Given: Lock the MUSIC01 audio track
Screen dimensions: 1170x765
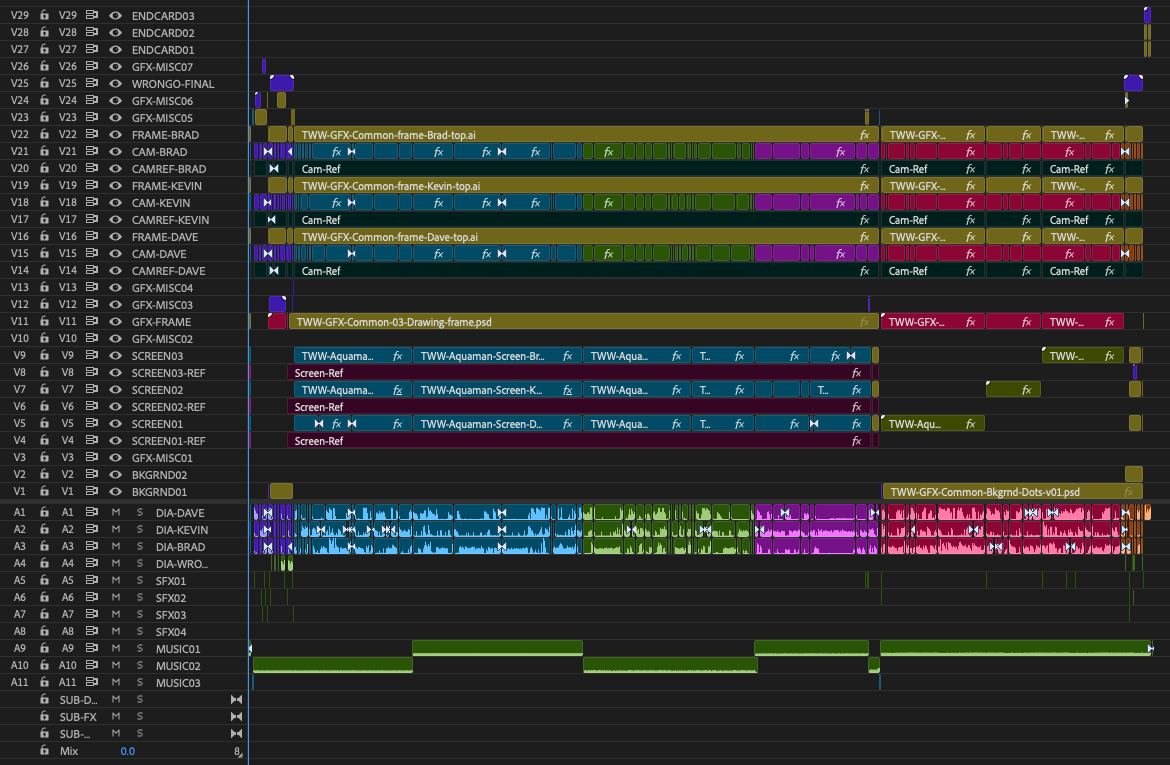Looking at the screenshot, I should point(44,649).
